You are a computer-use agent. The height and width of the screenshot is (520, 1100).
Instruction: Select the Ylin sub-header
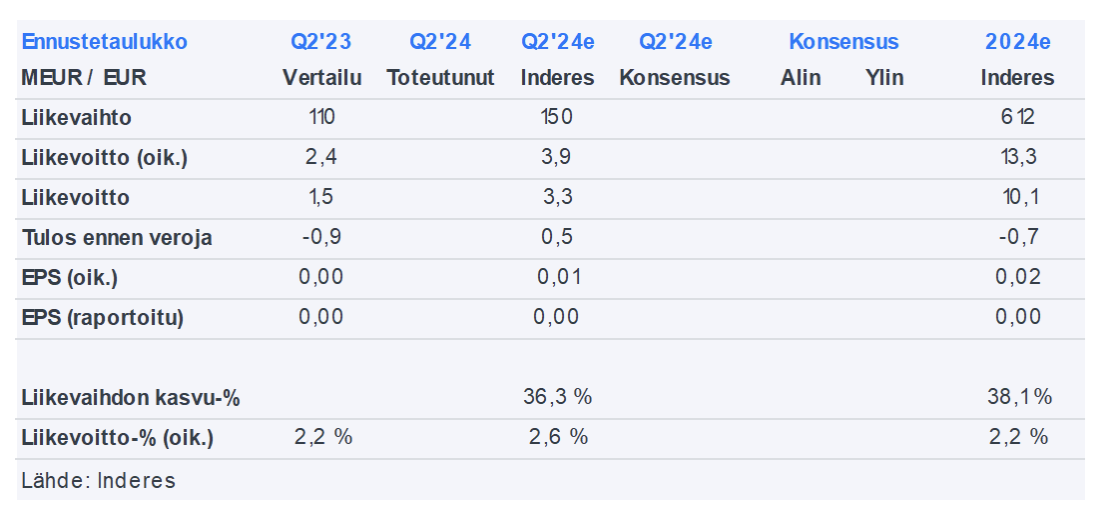pos(884,78)
